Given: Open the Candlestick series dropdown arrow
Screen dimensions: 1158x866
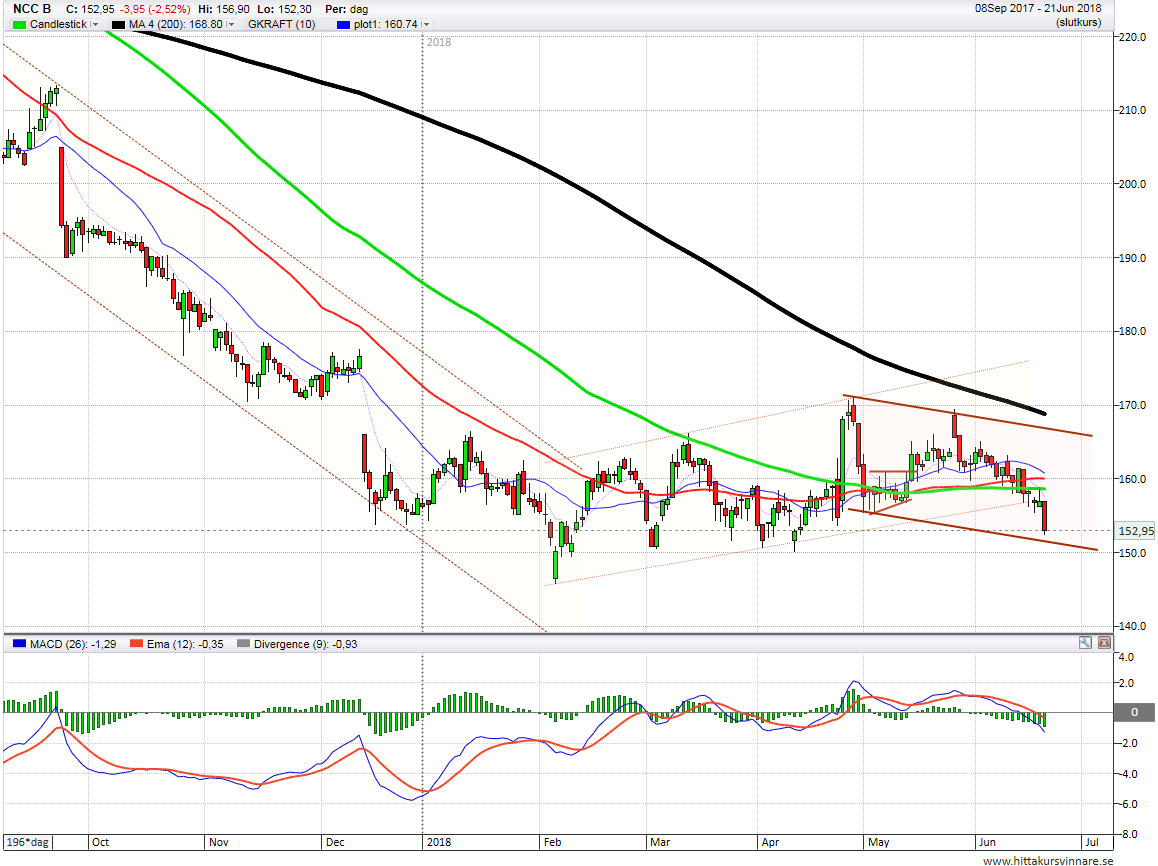Looking at the screenshot, I should (x=95, y=24).
